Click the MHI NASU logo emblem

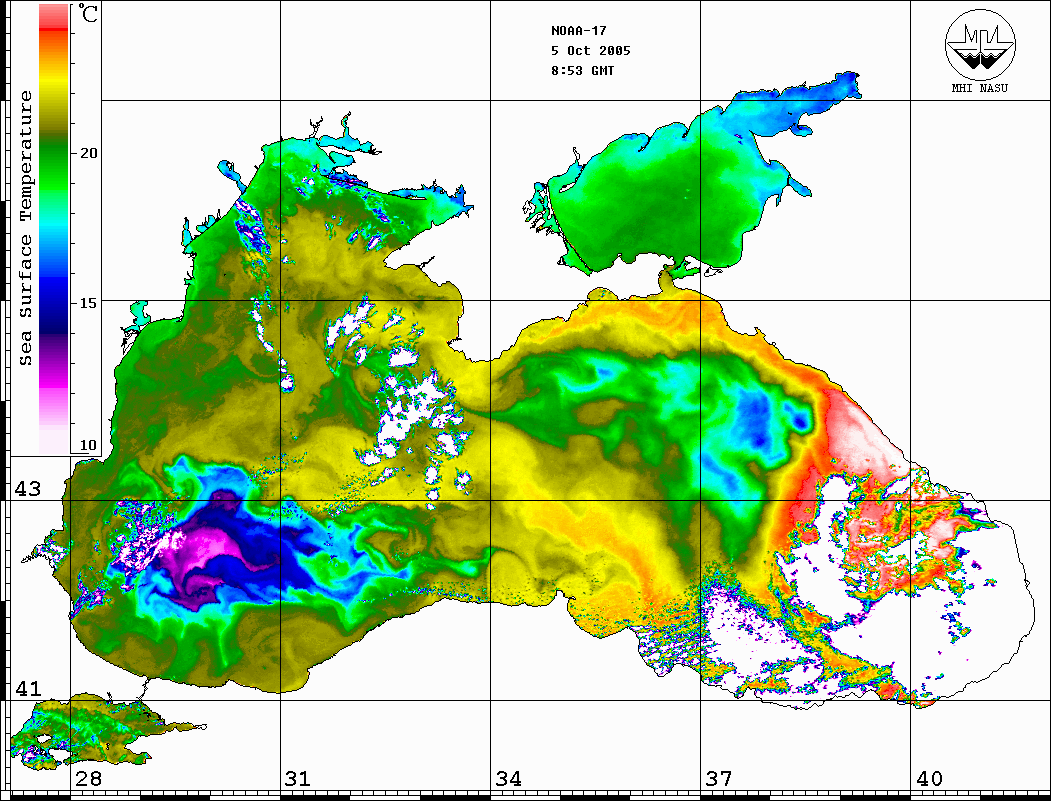coord(981,44)
